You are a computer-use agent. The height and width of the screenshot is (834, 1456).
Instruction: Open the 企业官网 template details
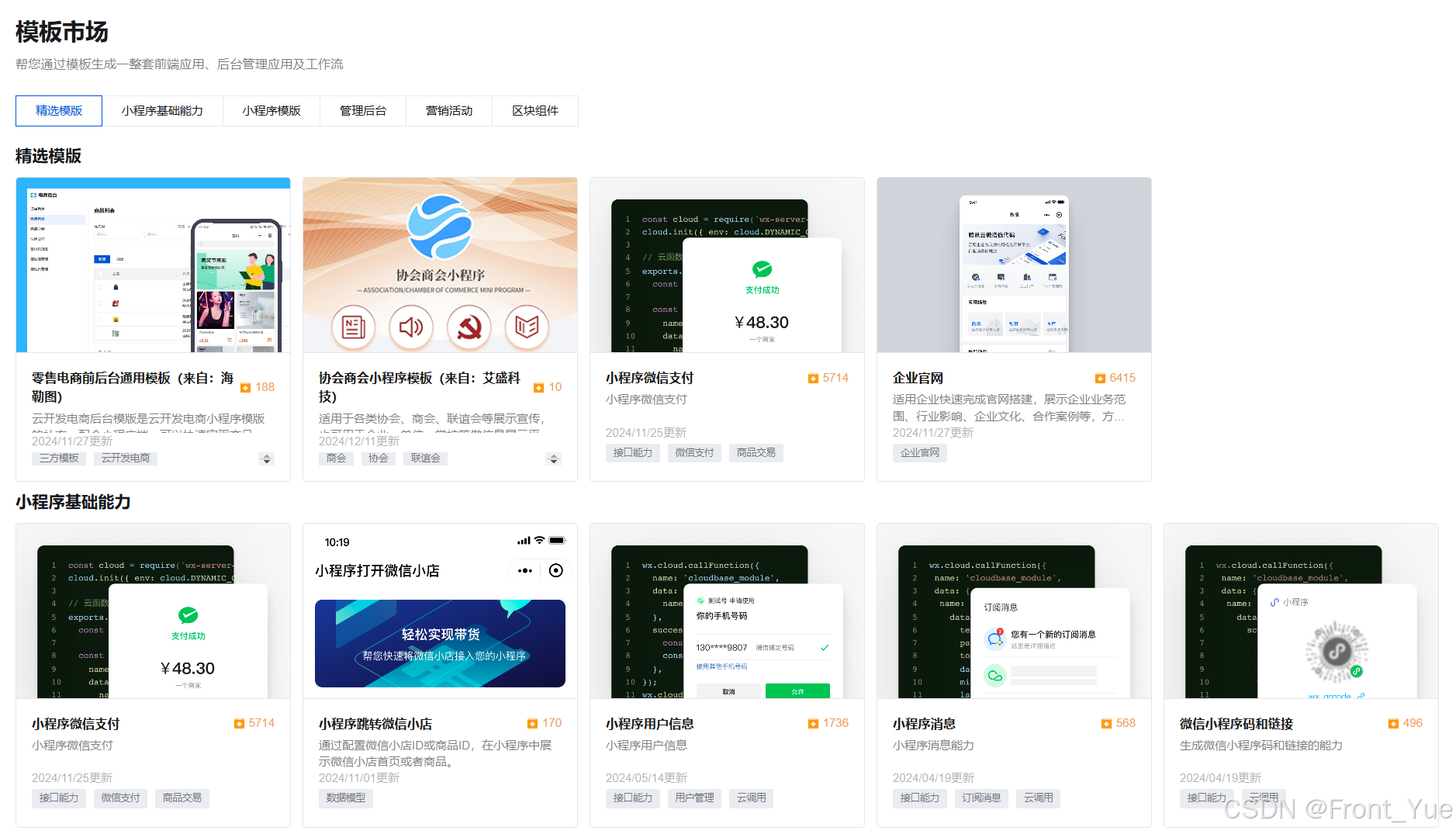pos(919,378)
